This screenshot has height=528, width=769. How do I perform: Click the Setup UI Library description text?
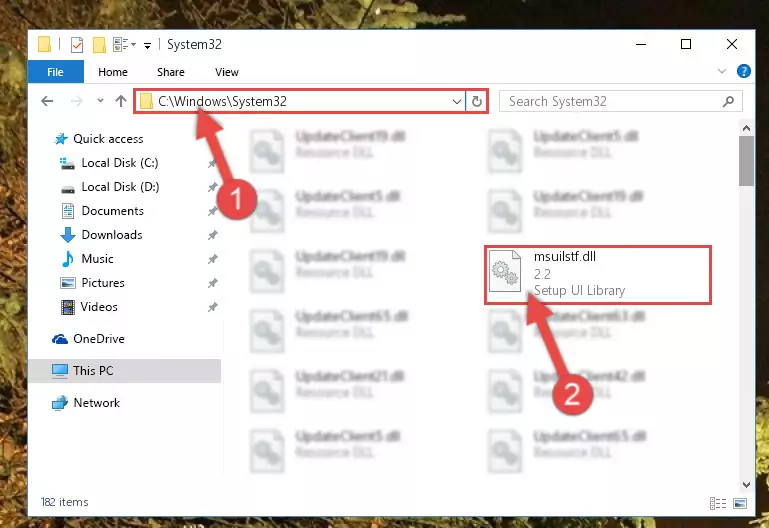point(579,291)
